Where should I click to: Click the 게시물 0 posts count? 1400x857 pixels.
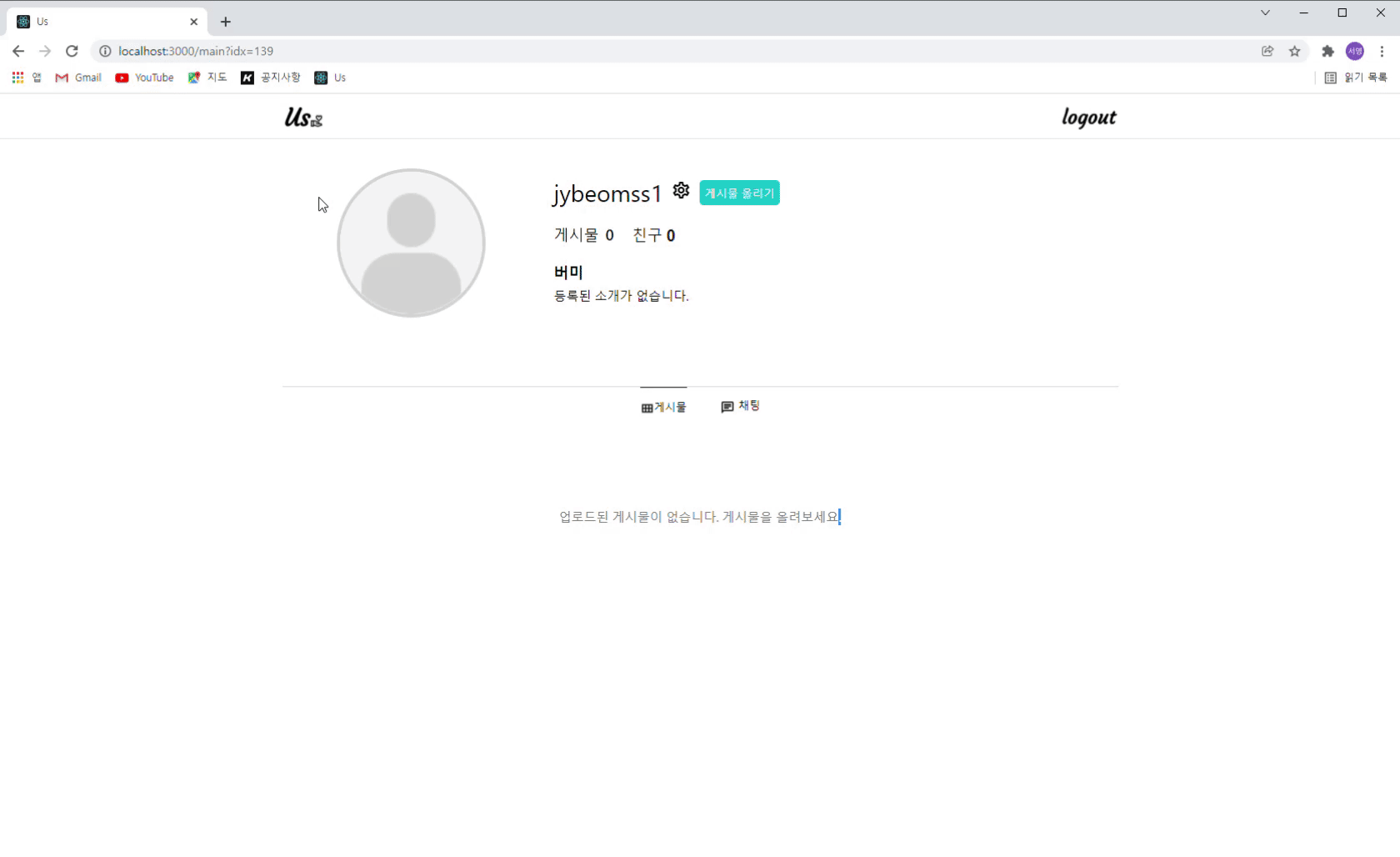[x=584, y=235]
